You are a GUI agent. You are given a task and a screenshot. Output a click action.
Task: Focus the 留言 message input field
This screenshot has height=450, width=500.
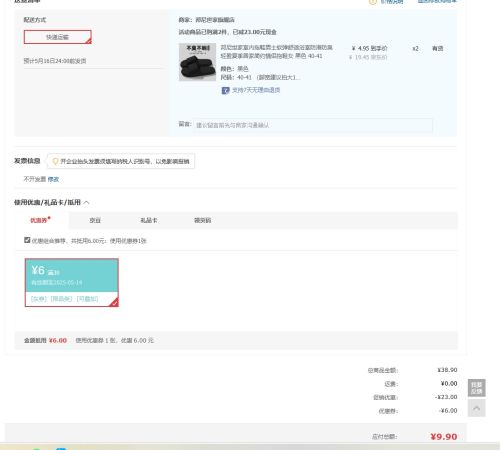(x=313, y=125)
